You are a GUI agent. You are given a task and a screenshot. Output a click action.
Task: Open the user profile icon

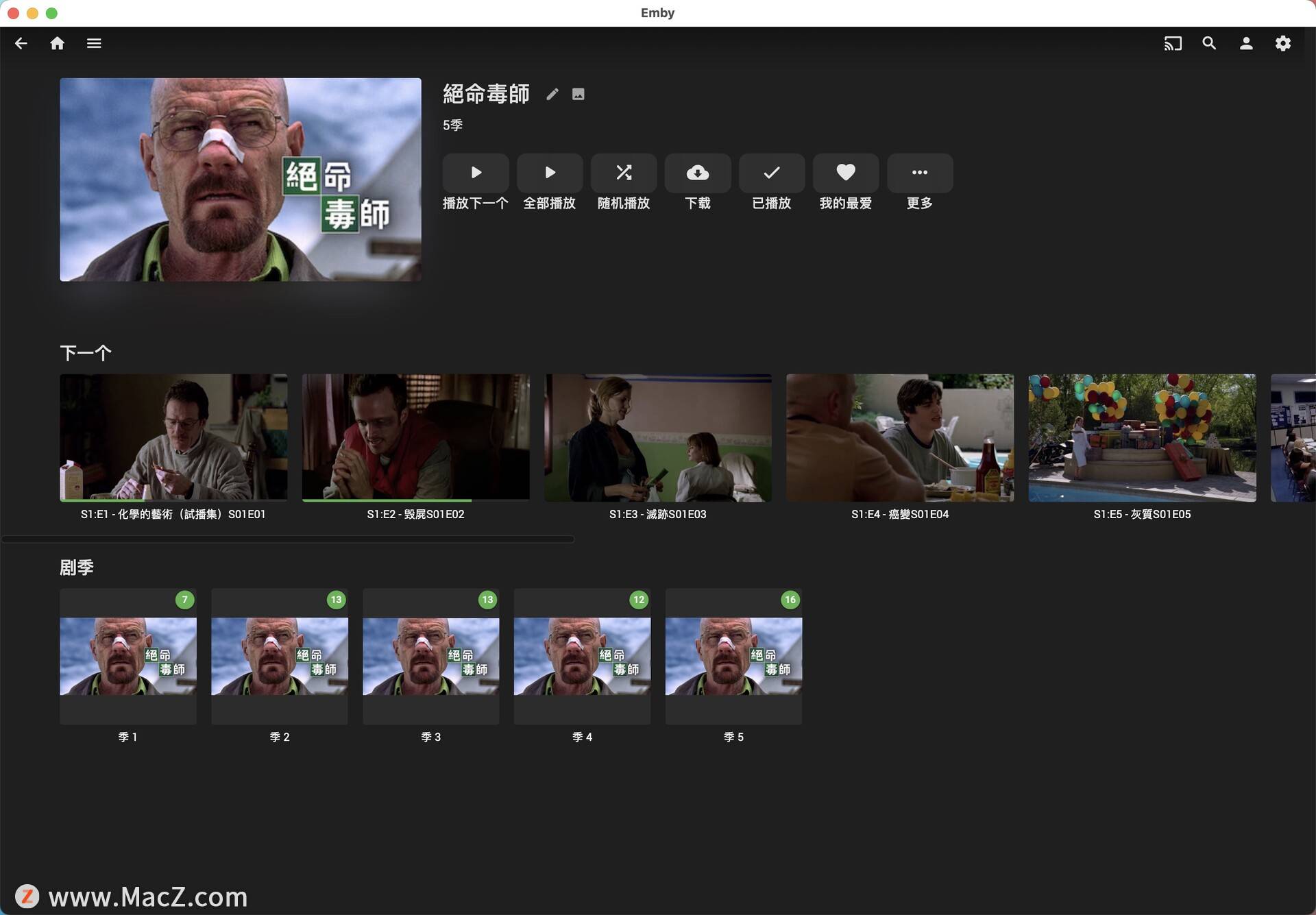[x=1246, y=43]
